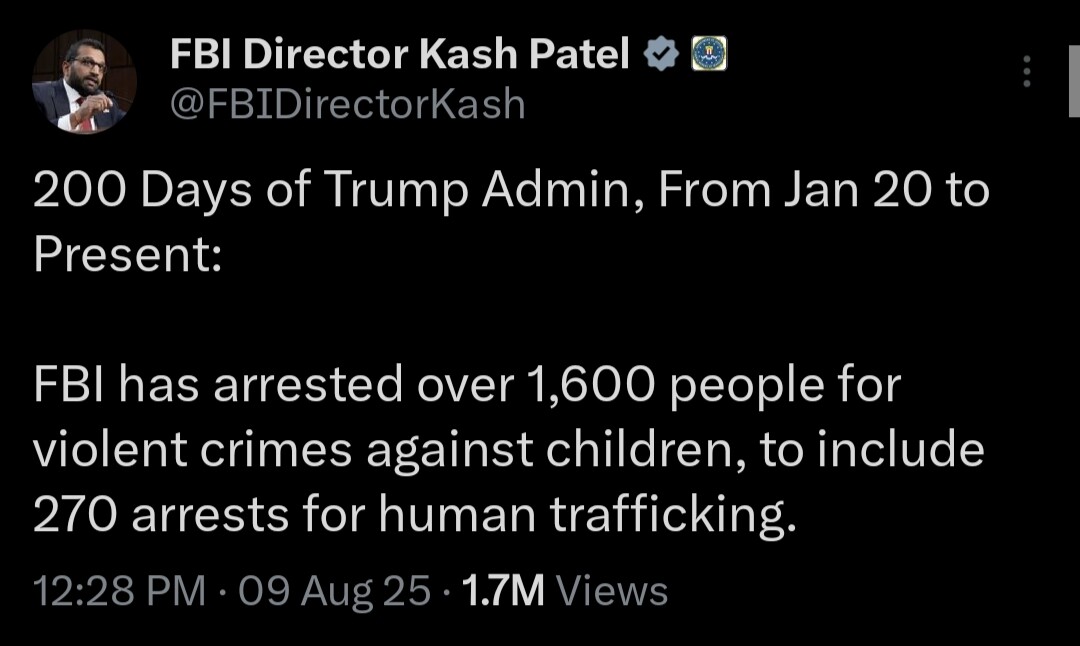
Task: Click the @FBIDirectorKash handle
Action: (x=347, y=102)
